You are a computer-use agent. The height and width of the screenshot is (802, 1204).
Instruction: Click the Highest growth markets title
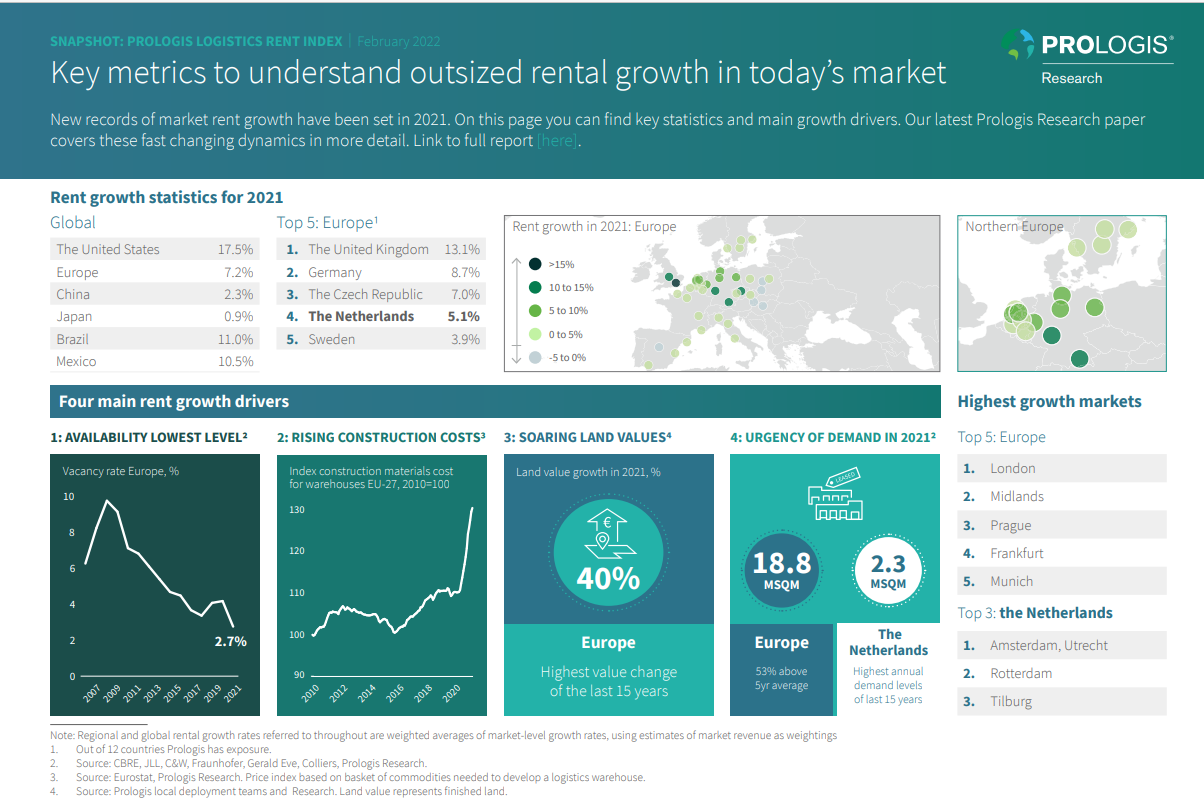(x=1049, y=402)
